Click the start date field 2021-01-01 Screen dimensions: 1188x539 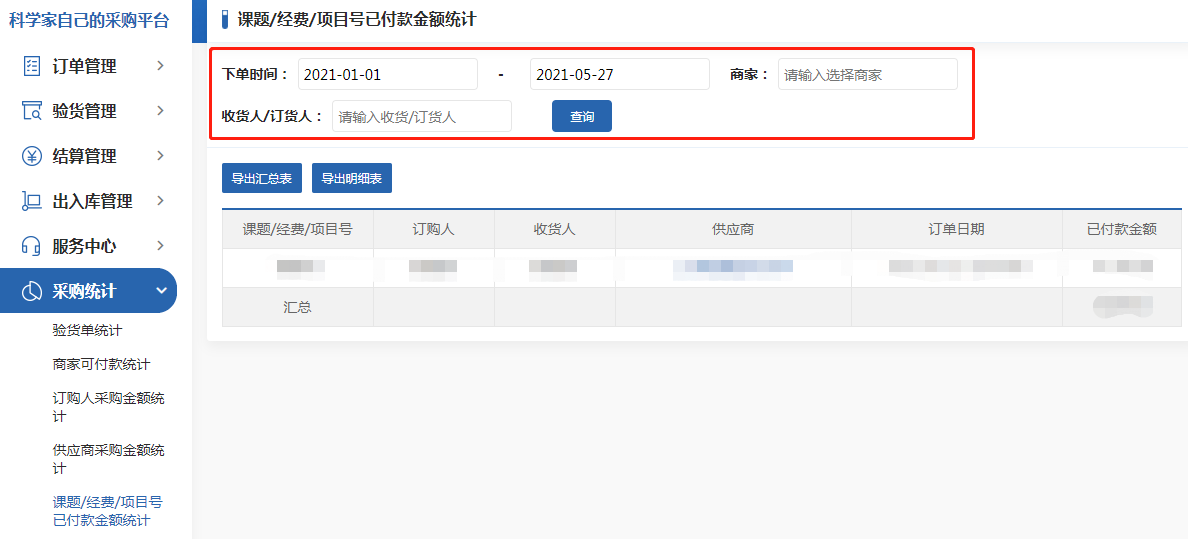[x=387, y=74]
